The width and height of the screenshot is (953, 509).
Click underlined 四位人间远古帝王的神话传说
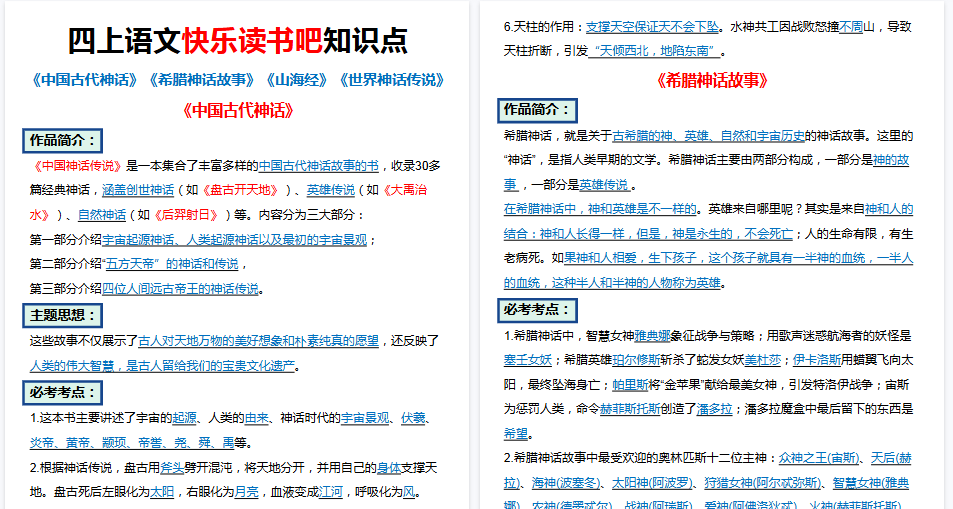pyautogui.click(x=181, y=289)
